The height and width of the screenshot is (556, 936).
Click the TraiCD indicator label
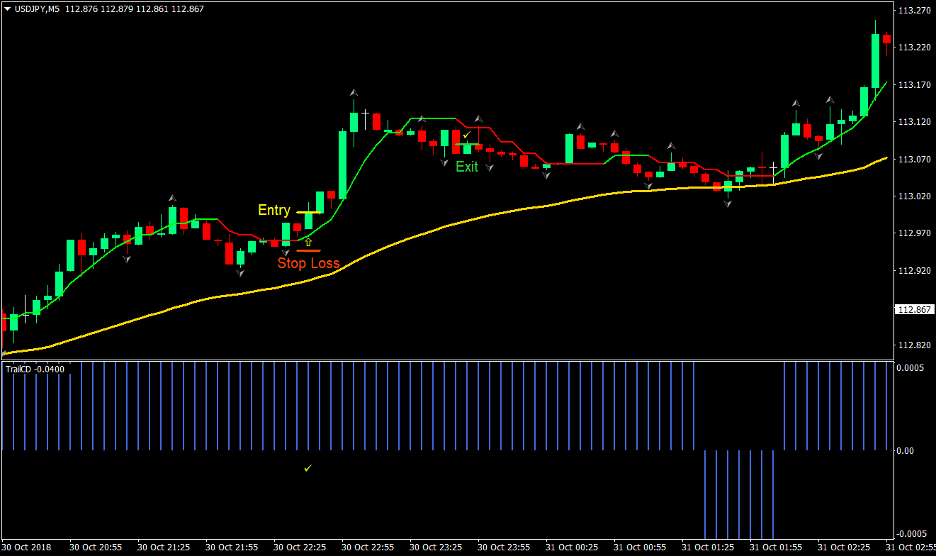point(35,369)
